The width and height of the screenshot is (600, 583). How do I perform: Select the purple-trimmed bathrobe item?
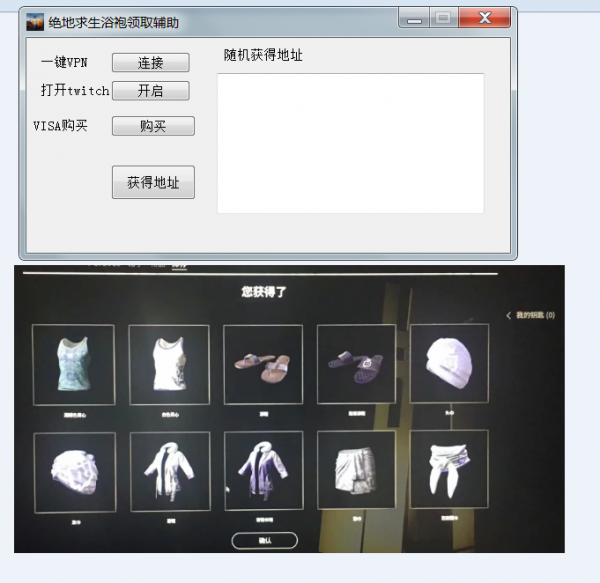(264, 471)
